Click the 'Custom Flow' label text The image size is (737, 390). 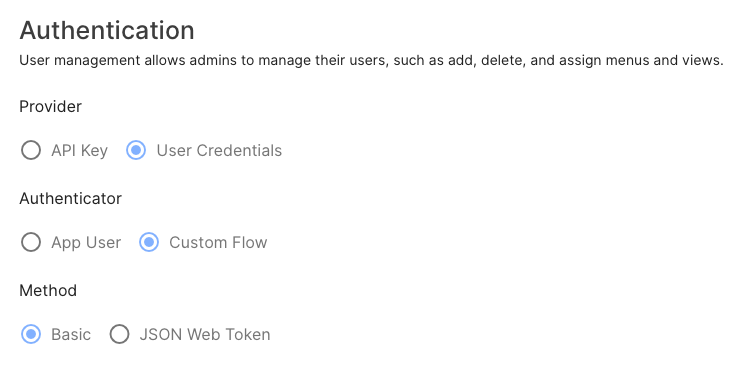218,242
